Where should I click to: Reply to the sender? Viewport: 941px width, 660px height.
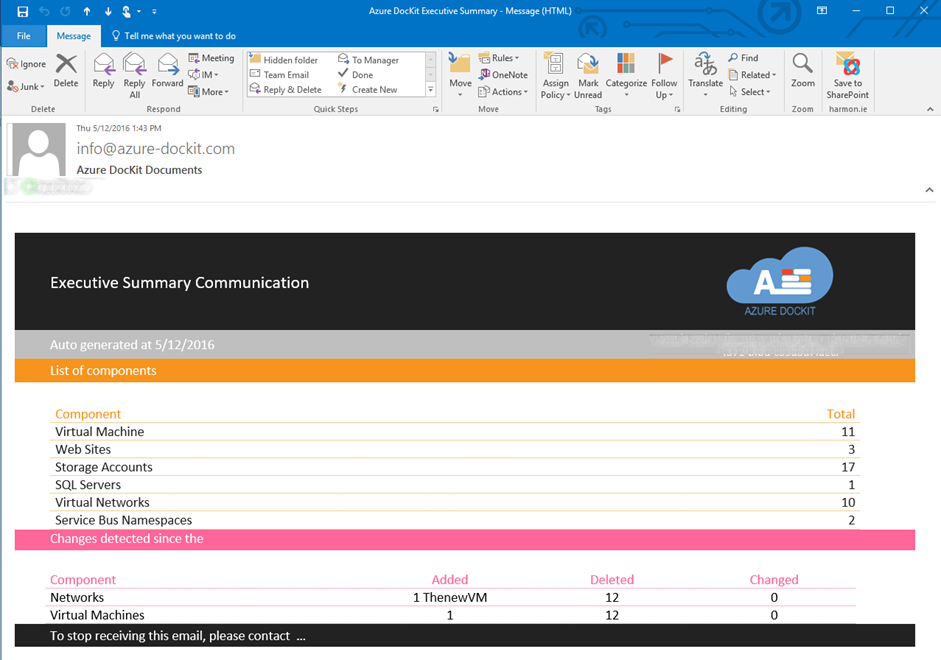click(x=103, y=71)
